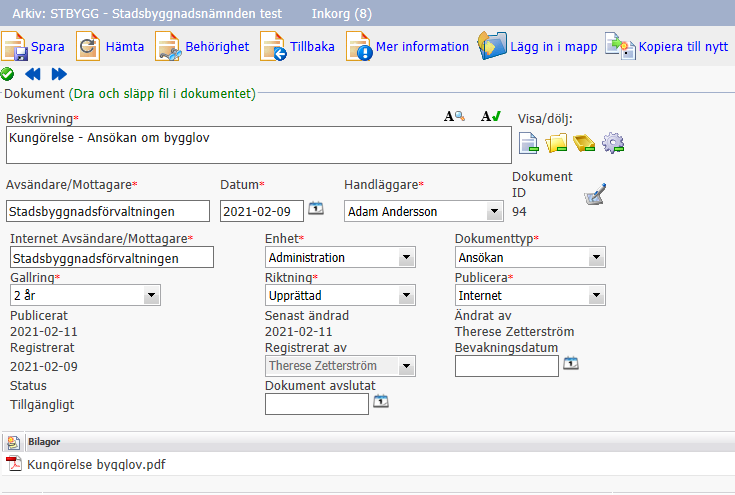Screen dimensions: 735x495
Task: Click the Publicerat date 2021-02-11
Action: (44, 332)
